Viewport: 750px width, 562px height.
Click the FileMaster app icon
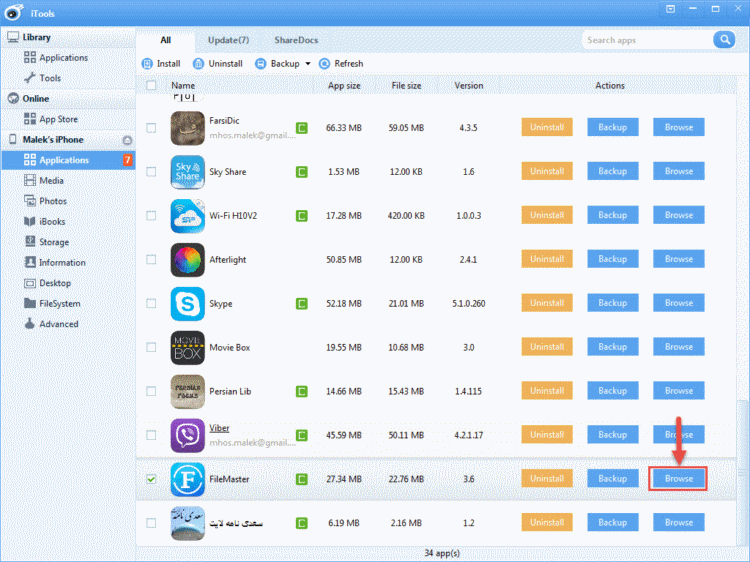click(x=188, y=479)
